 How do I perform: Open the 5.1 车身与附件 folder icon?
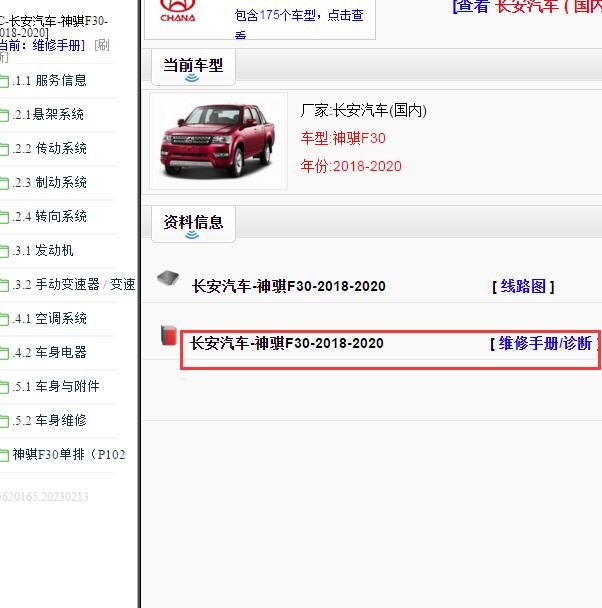pos(4,387)
